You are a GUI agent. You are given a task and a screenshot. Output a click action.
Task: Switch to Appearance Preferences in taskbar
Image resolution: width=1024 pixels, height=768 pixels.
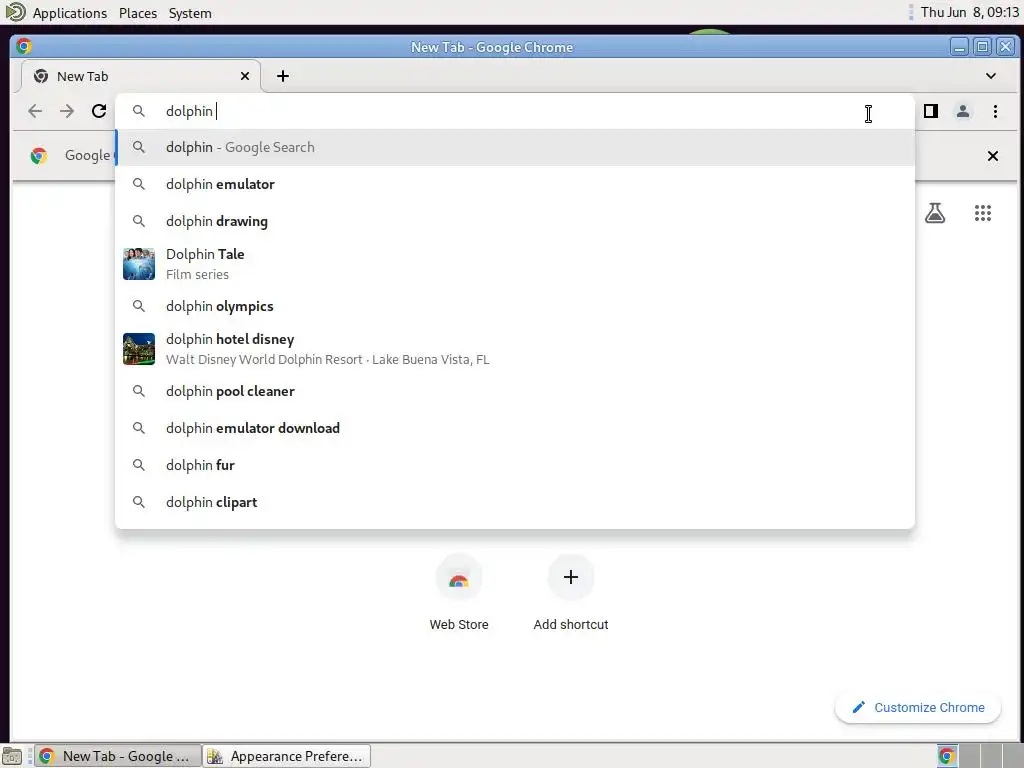point(287,756)
